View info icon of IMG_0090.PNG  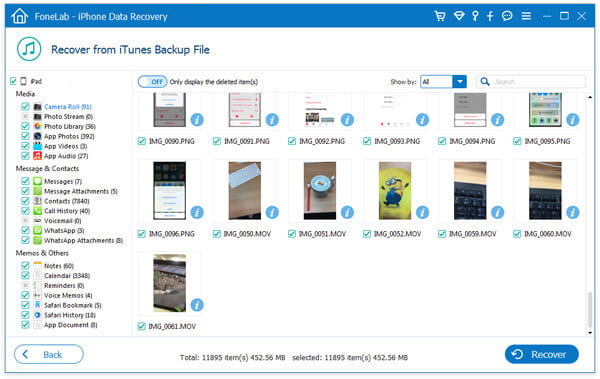click(197, 120)
